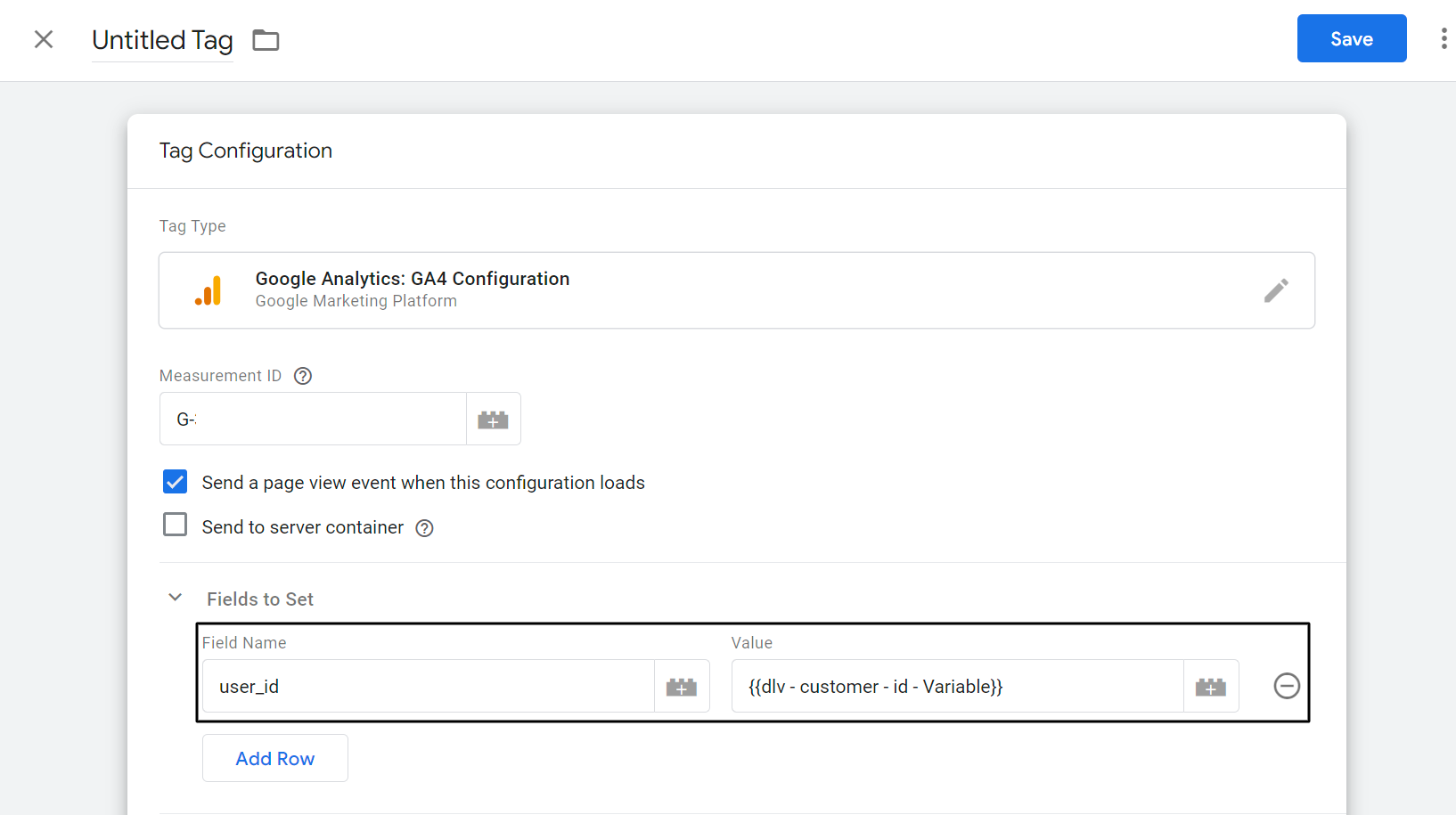This screenshot has width=1456, height=815.
Task: Remove the user_id field row
Action: coord(1287,686)
